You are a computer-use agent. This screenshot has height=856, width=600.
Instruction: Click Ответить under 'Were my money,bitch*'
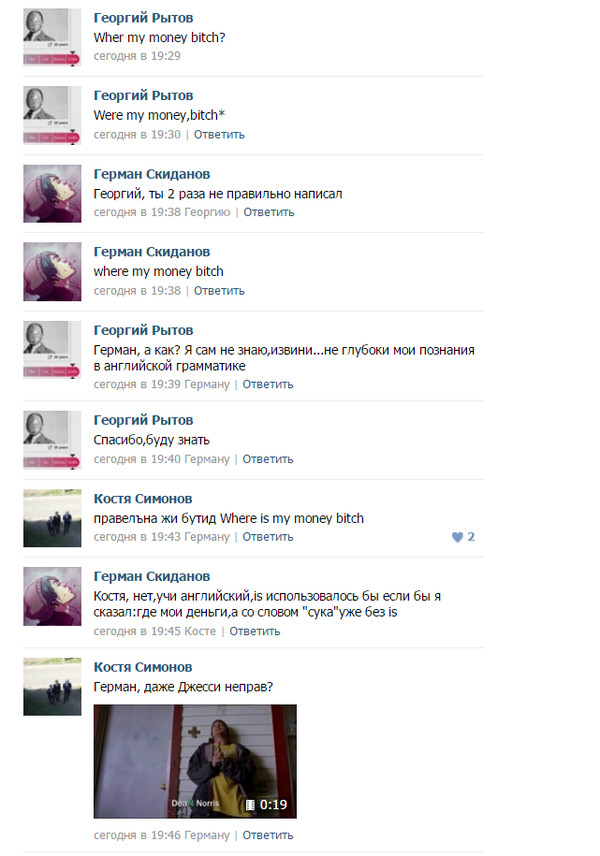click(219, 134)
